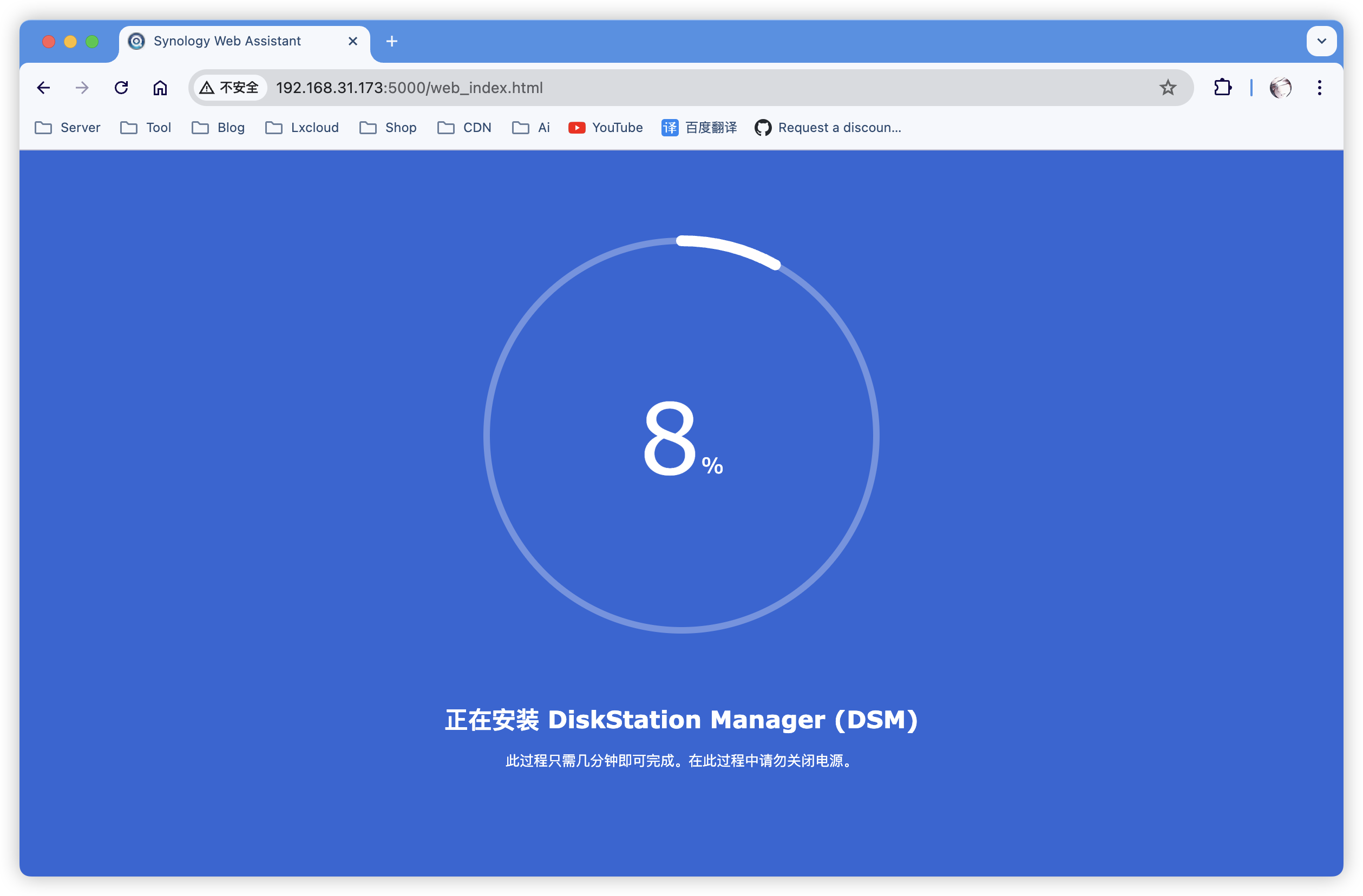
Task: Click the browser back arrow
Action: [43, 88]
